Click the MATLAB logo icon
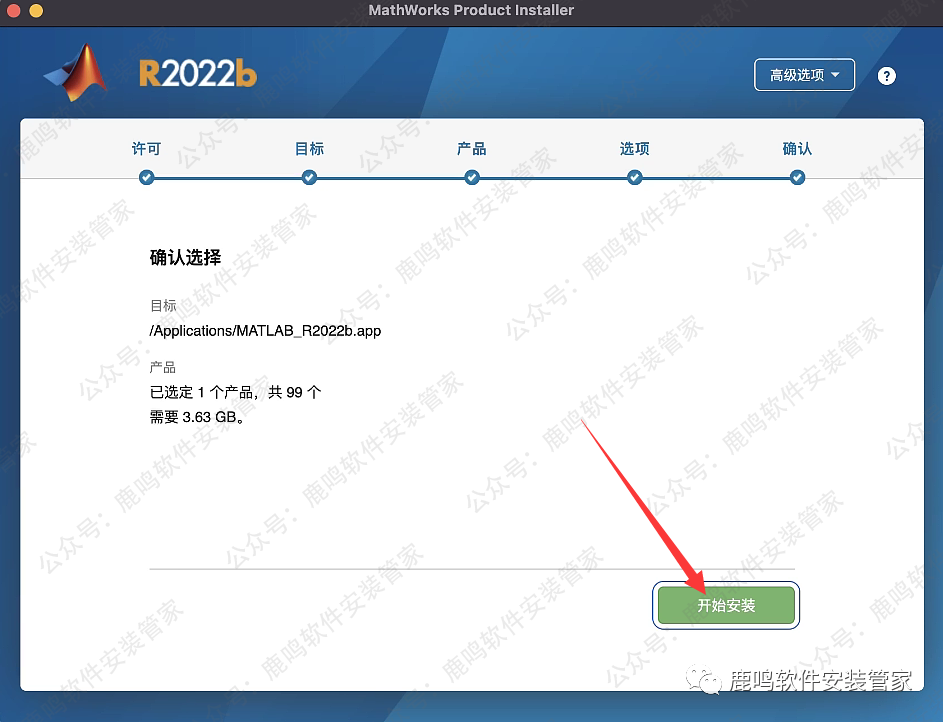 pos(75,72)
